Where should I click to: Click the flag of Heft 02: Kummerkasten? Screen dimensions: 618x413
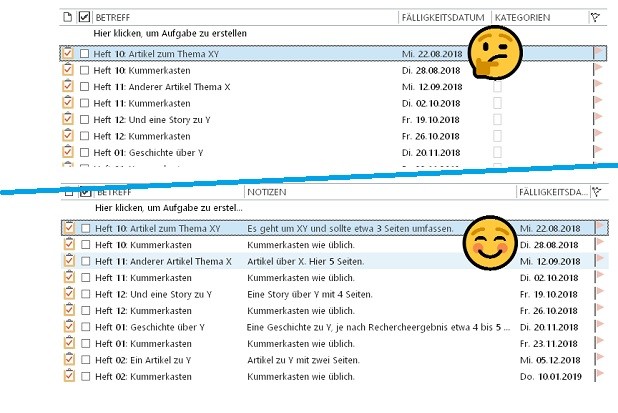coord(600,376)
